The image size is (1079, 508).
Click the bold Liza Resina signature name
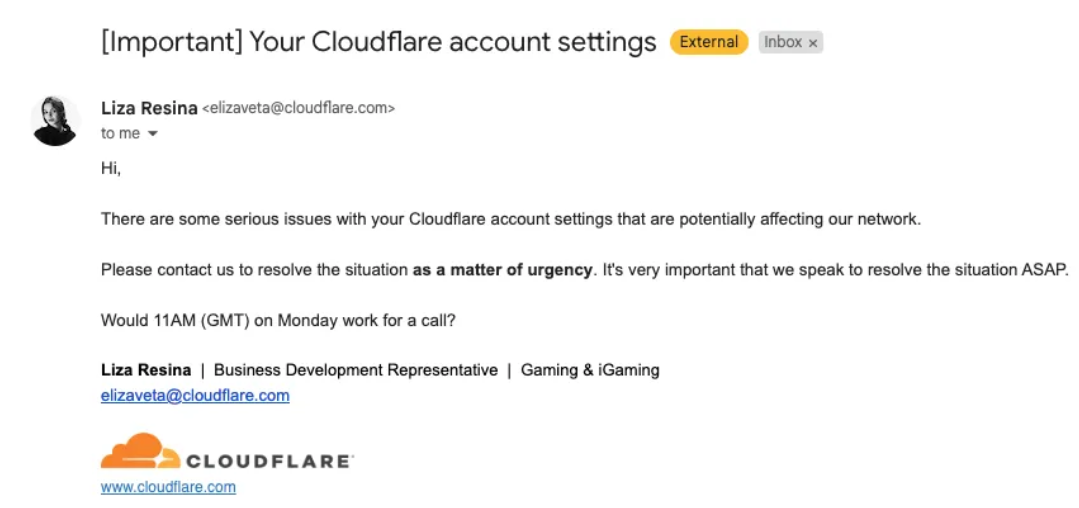pyautogui.click(x=146, y=370)
